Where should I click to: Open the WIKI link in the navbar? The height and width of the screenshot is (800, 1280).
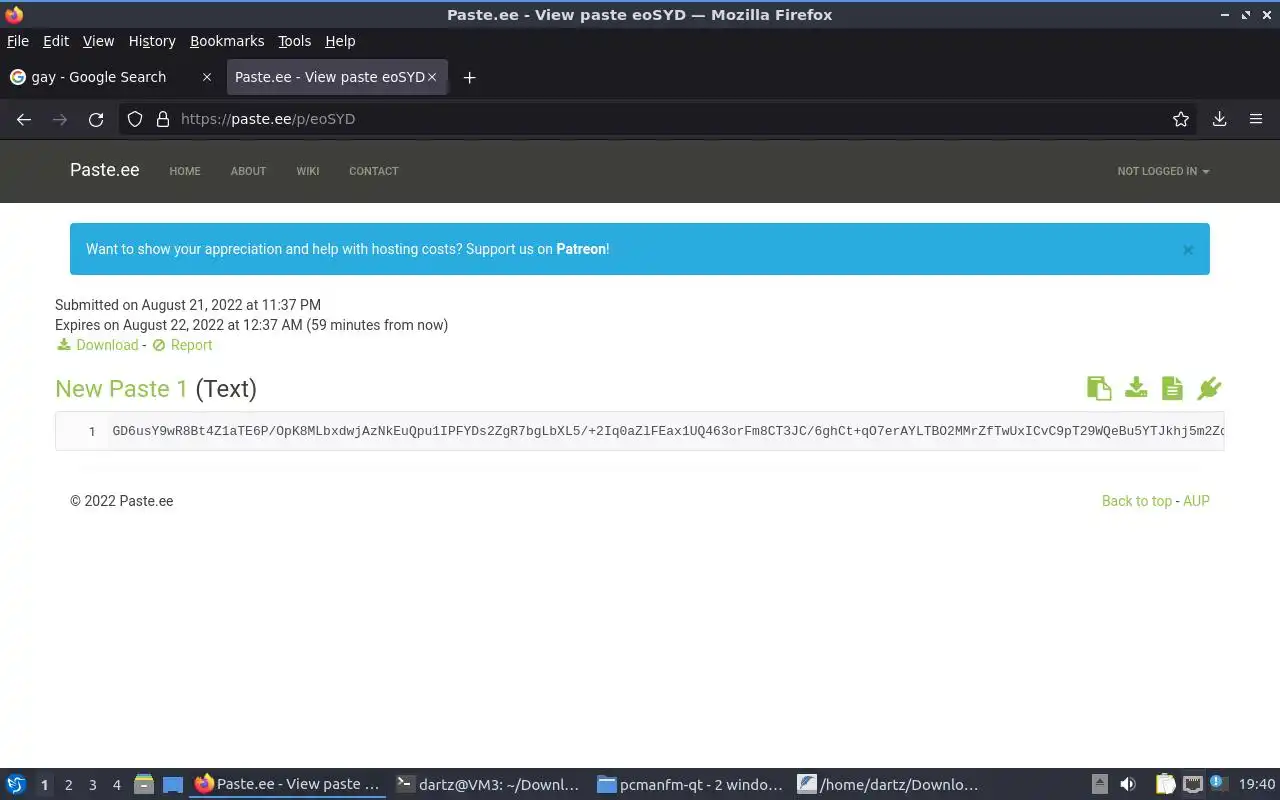tap(308, 171)
